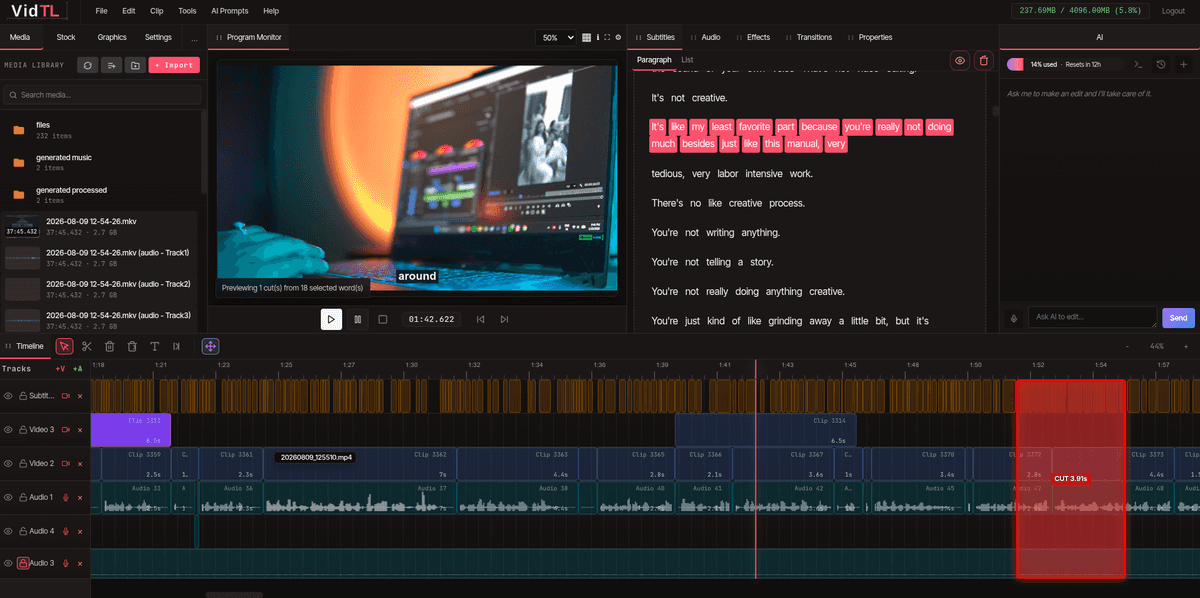Choose the Text tool in the timeline toolbar
The height and width of the screenshot is (598, 1200).
point(154,346)
